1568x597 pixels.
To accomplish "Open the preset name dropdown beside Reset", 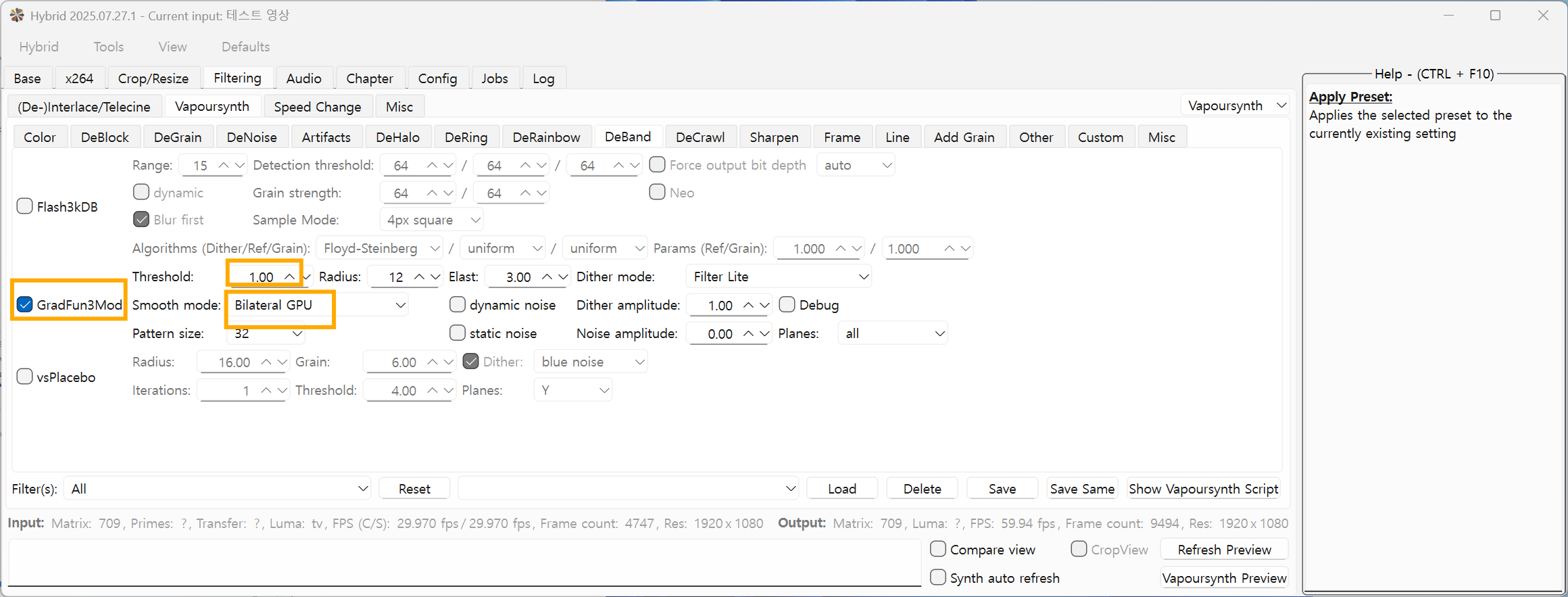I will pyautogui.click(x=629, y=489).
